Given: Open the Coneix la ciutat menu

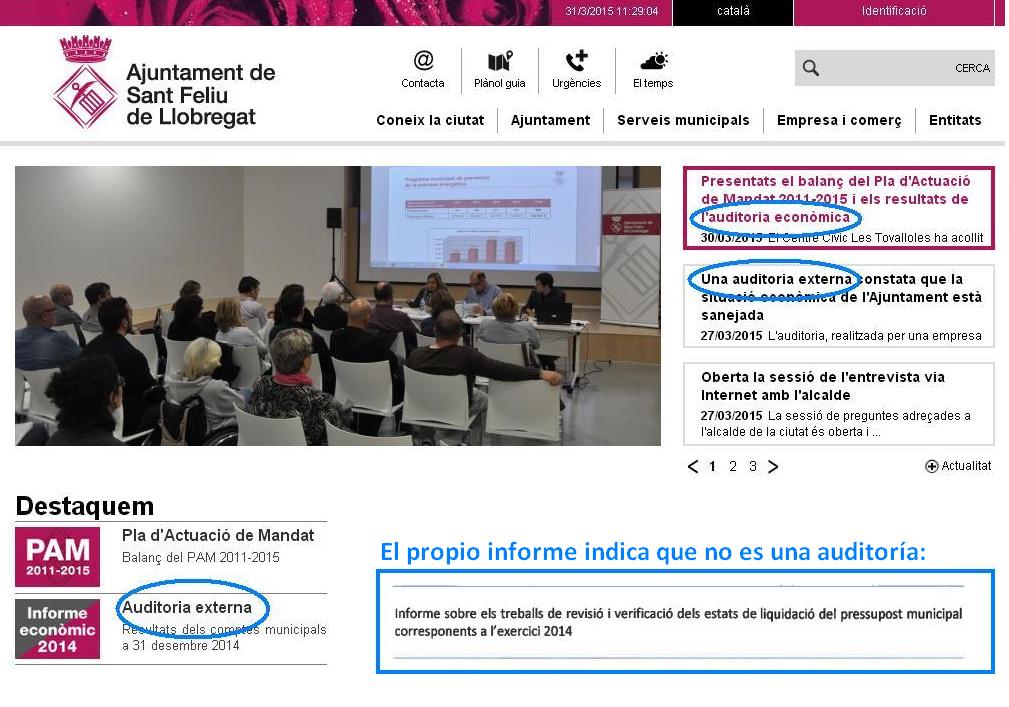Looking at the screenshot, I should click(x=430, y=120).
